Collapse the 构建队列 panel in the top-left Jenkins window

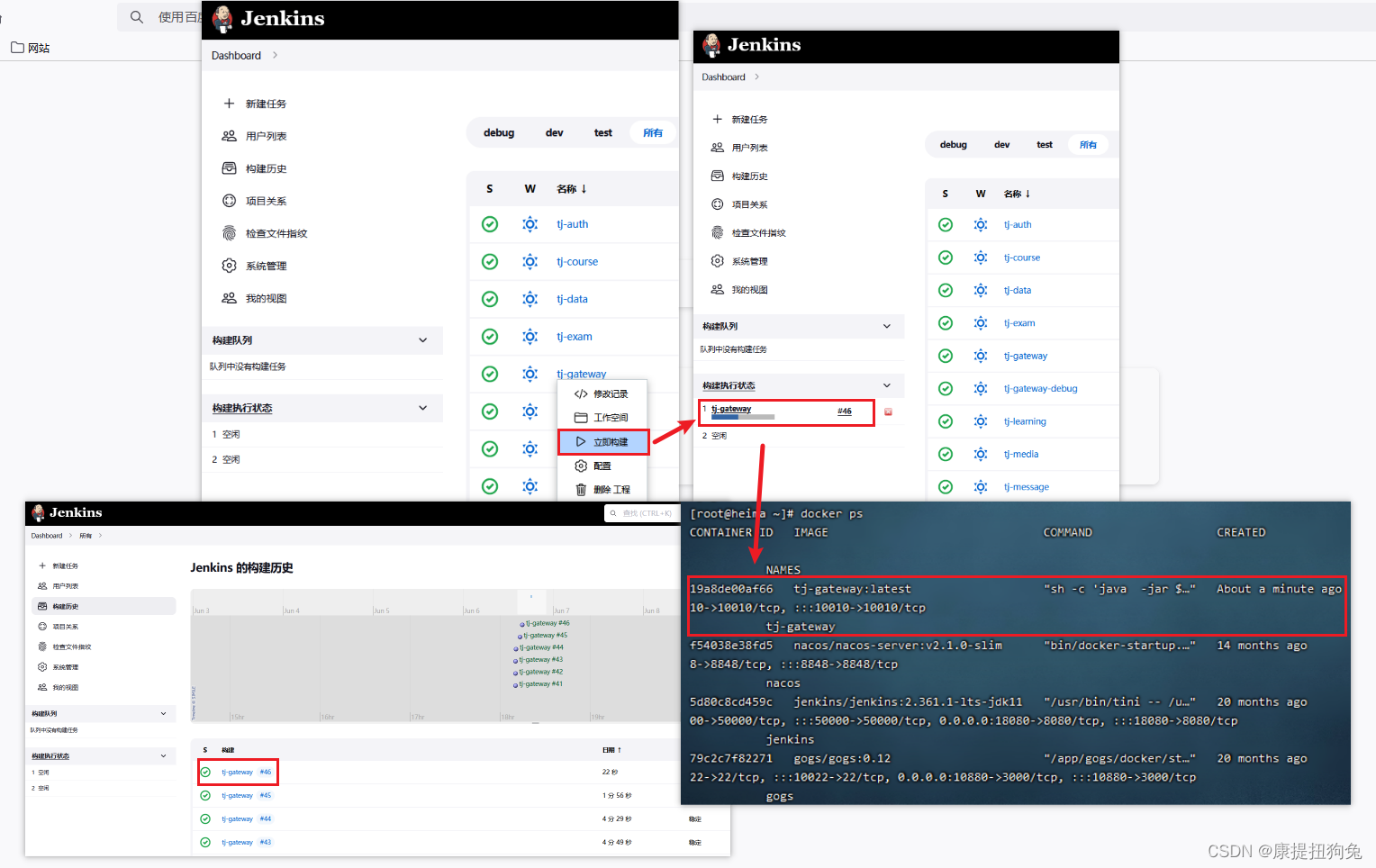click(423, 339)
